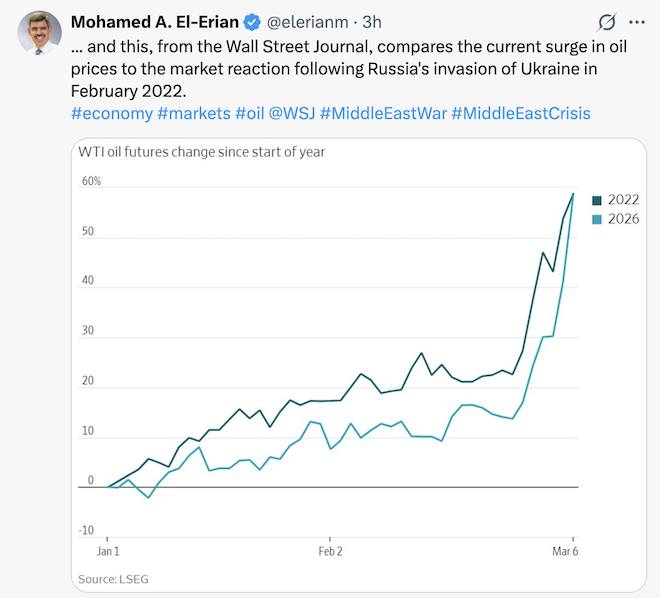660x598 pixels.
Task: Click the 3h post timestamp
Action: (x=372, y=22)
